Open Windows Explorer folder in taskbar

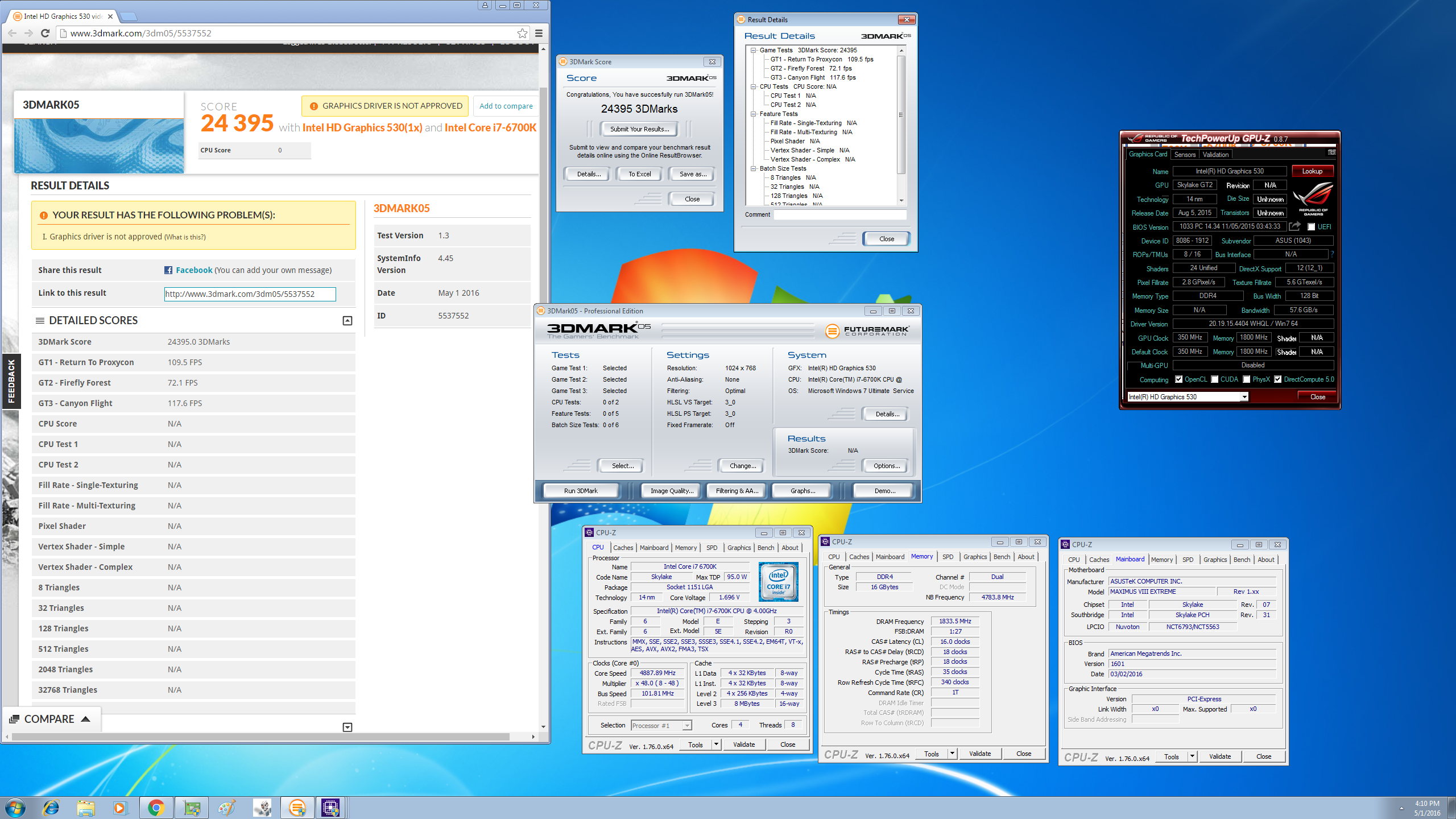[86, 808]
